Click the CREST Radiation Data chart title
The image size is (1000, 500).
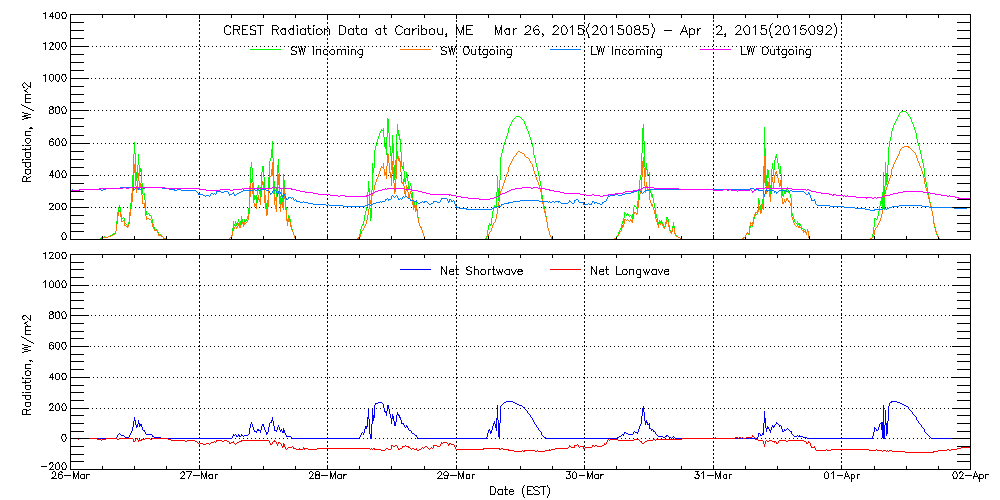(x=530, y=31)
